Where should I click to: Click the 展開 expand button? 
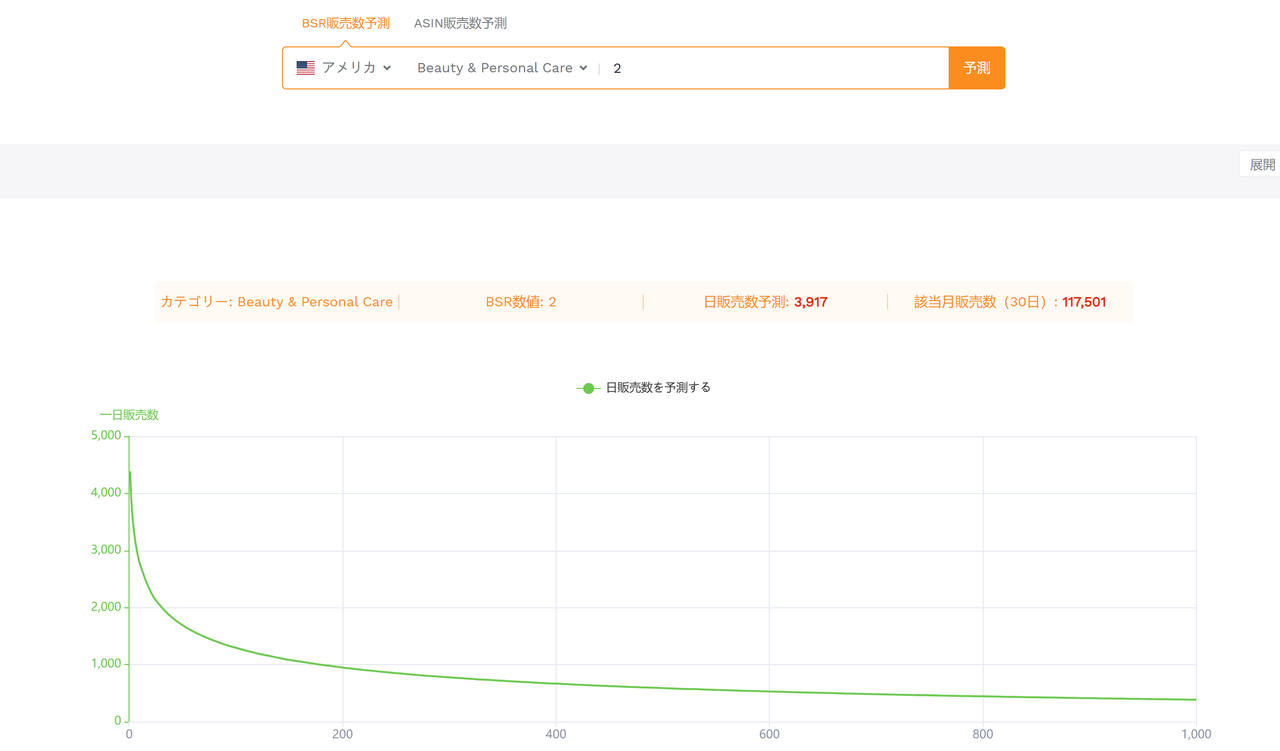1261,164
